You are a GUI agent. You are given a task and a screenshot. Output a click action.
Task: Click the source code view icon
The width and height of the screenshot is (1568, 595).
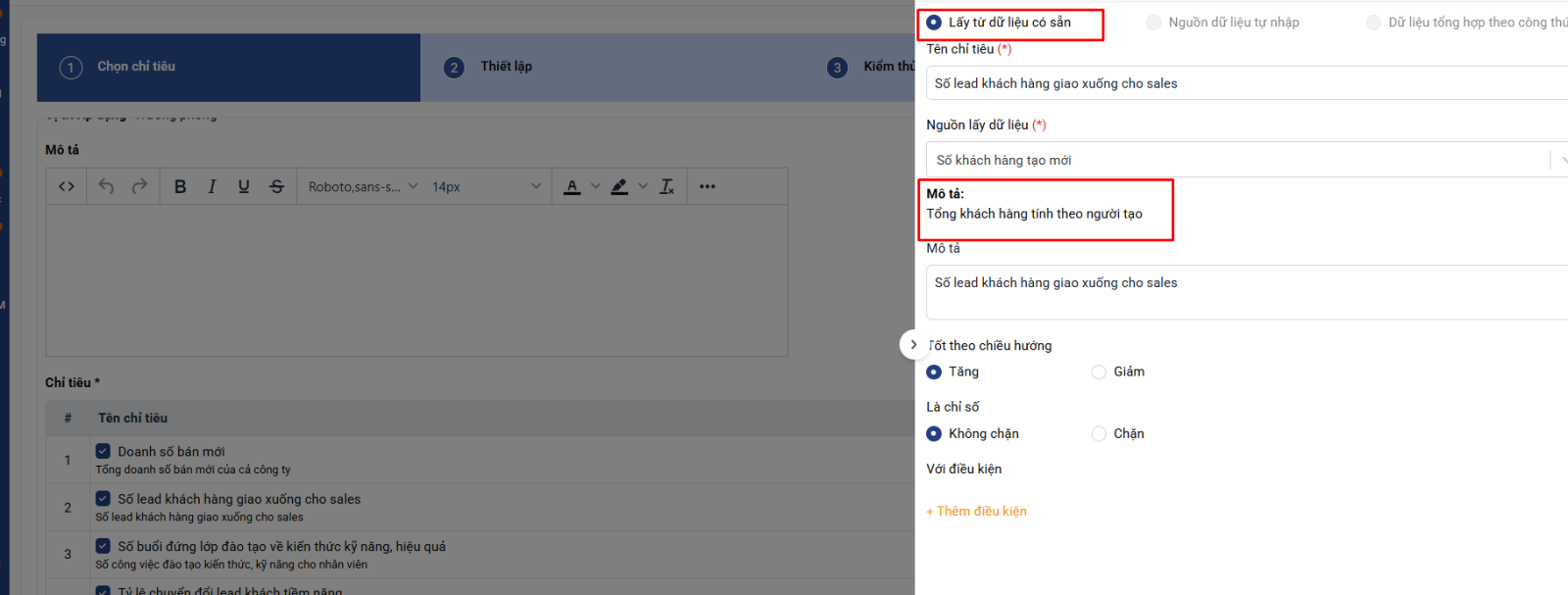pos(67,186)
